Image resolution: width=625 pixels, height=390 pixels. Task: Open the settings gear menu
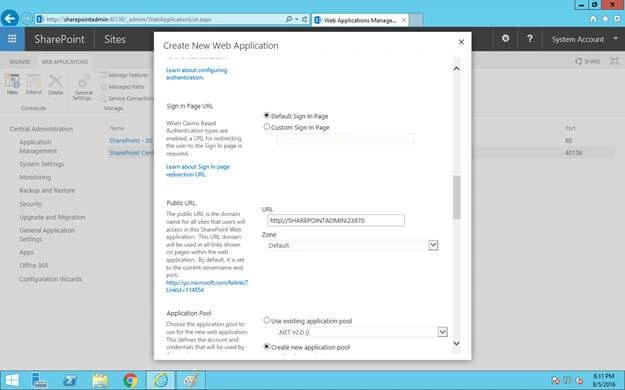coord(505,39)
